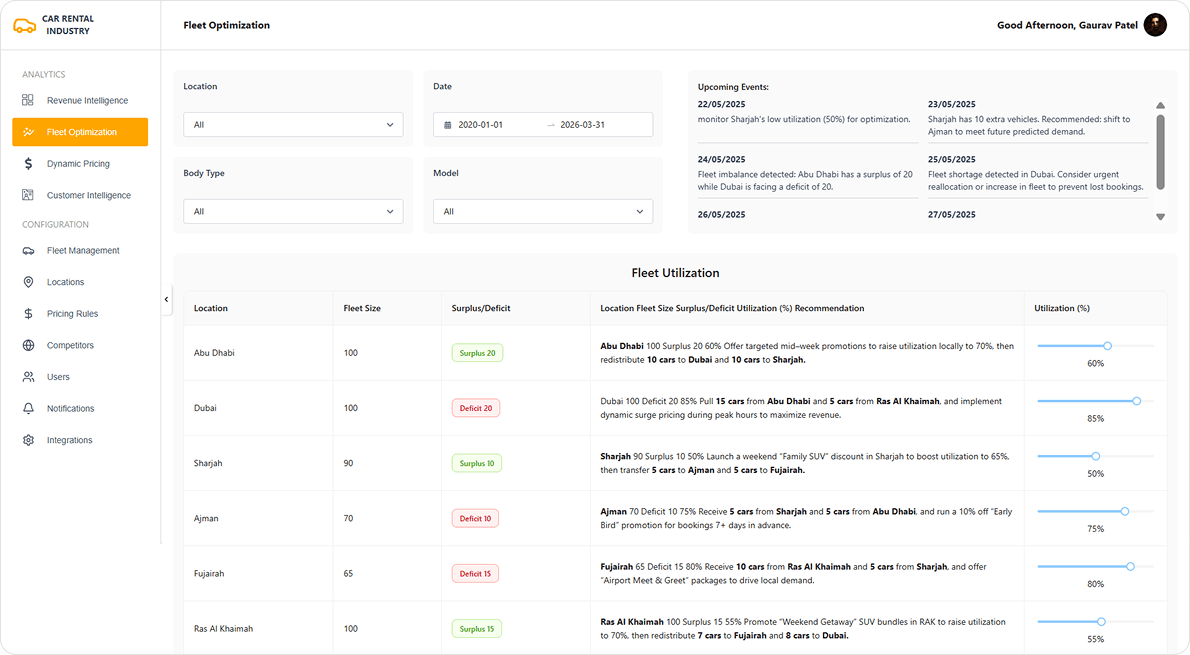The height and width of the screenshot is (655, 1190).
Task: Go to the Pricing Rules menu item
Action: click(72, 314)
